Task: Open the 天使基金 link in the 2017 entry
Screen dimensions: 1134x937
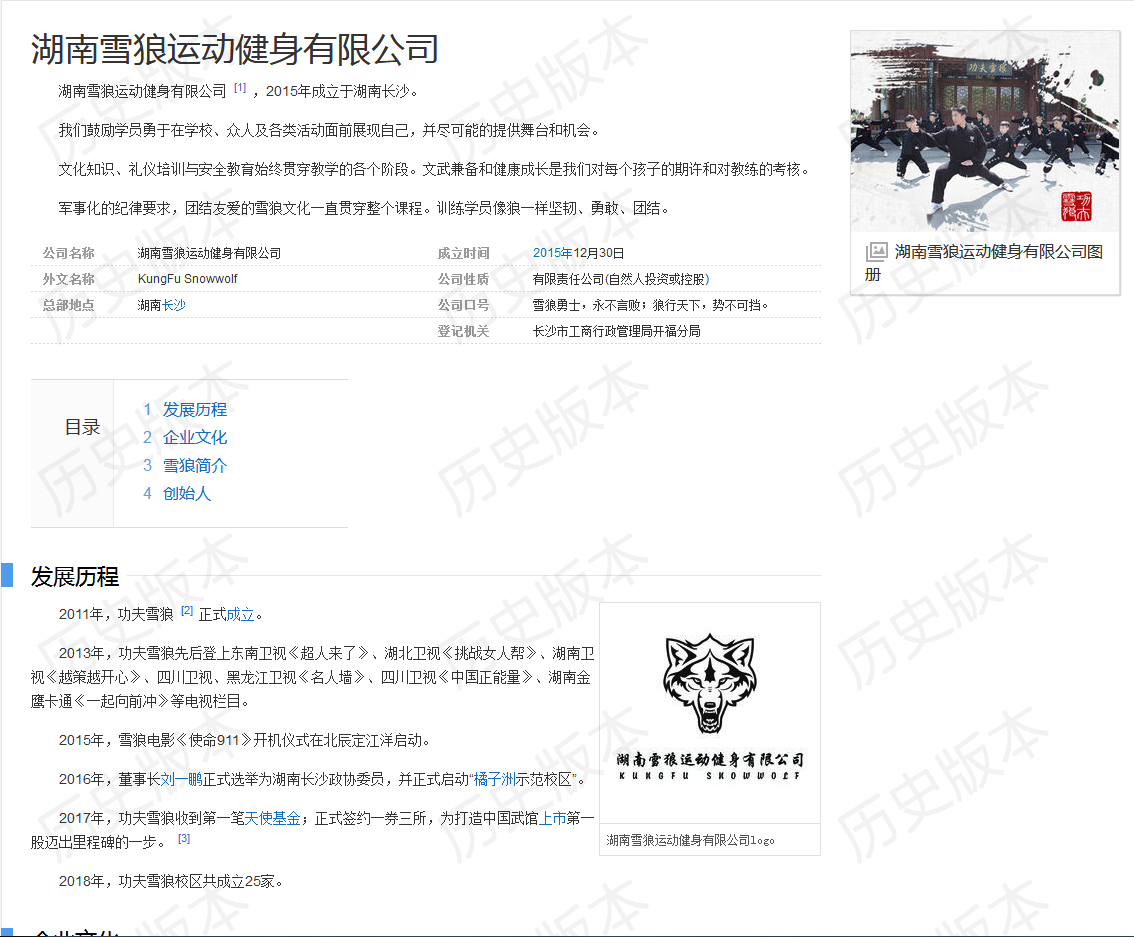Action: click(x=273, y=818)
